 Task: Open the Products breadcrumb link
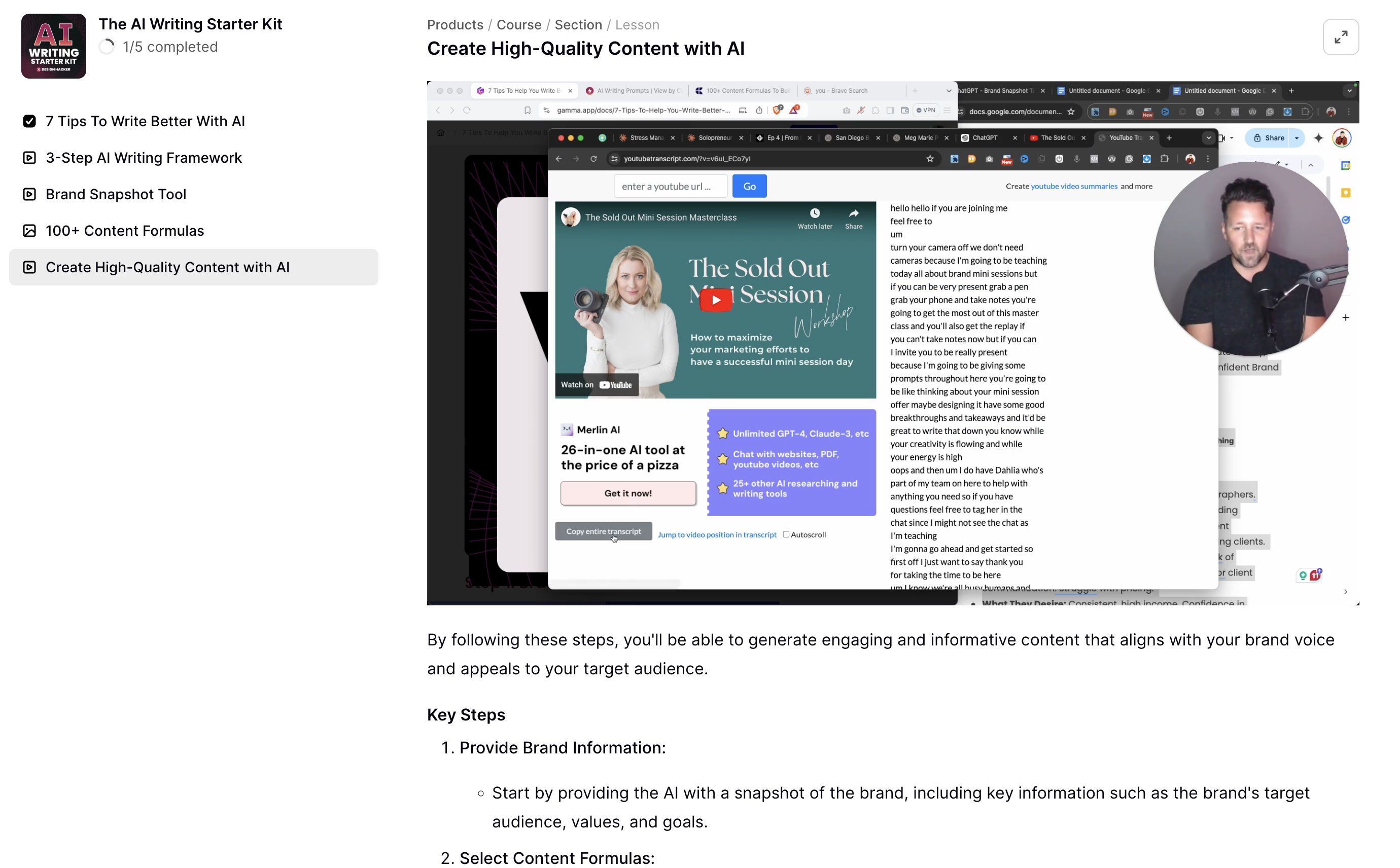[455, 25]
